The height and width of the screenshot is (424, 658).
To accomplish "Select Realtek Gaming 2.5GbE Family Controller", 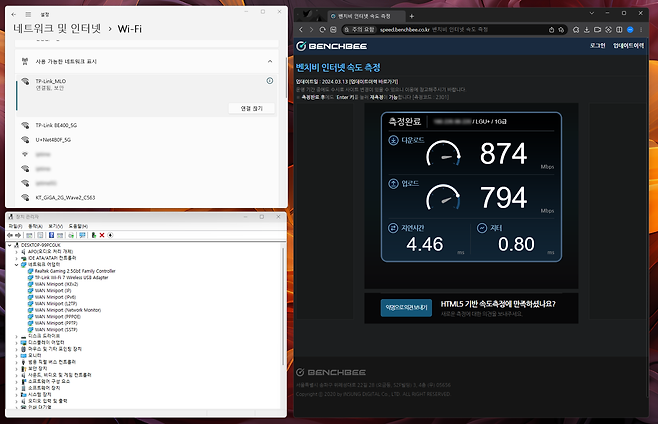I will tap(75, 271).
